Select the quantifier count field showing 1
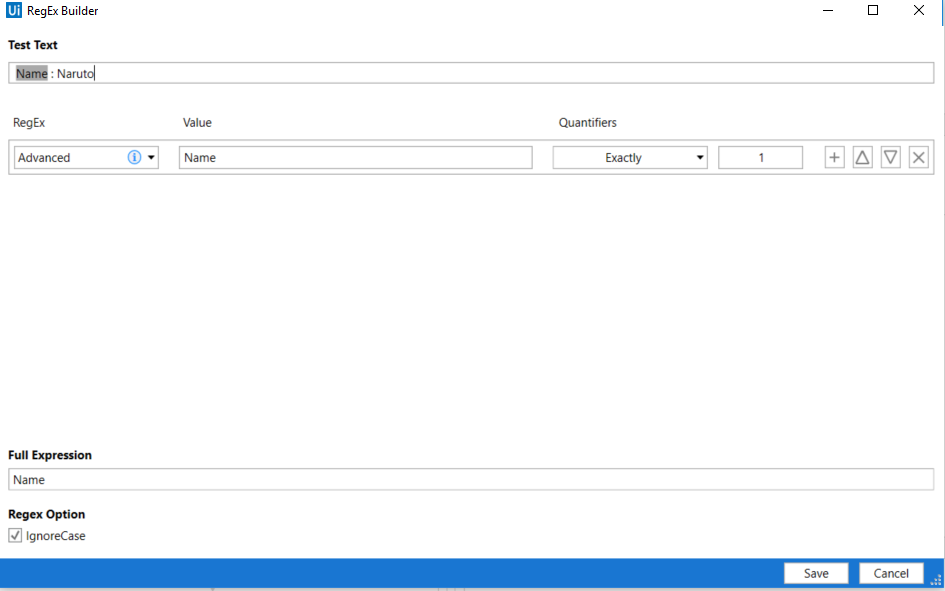 pyautogui.click(x=760, y=157)
